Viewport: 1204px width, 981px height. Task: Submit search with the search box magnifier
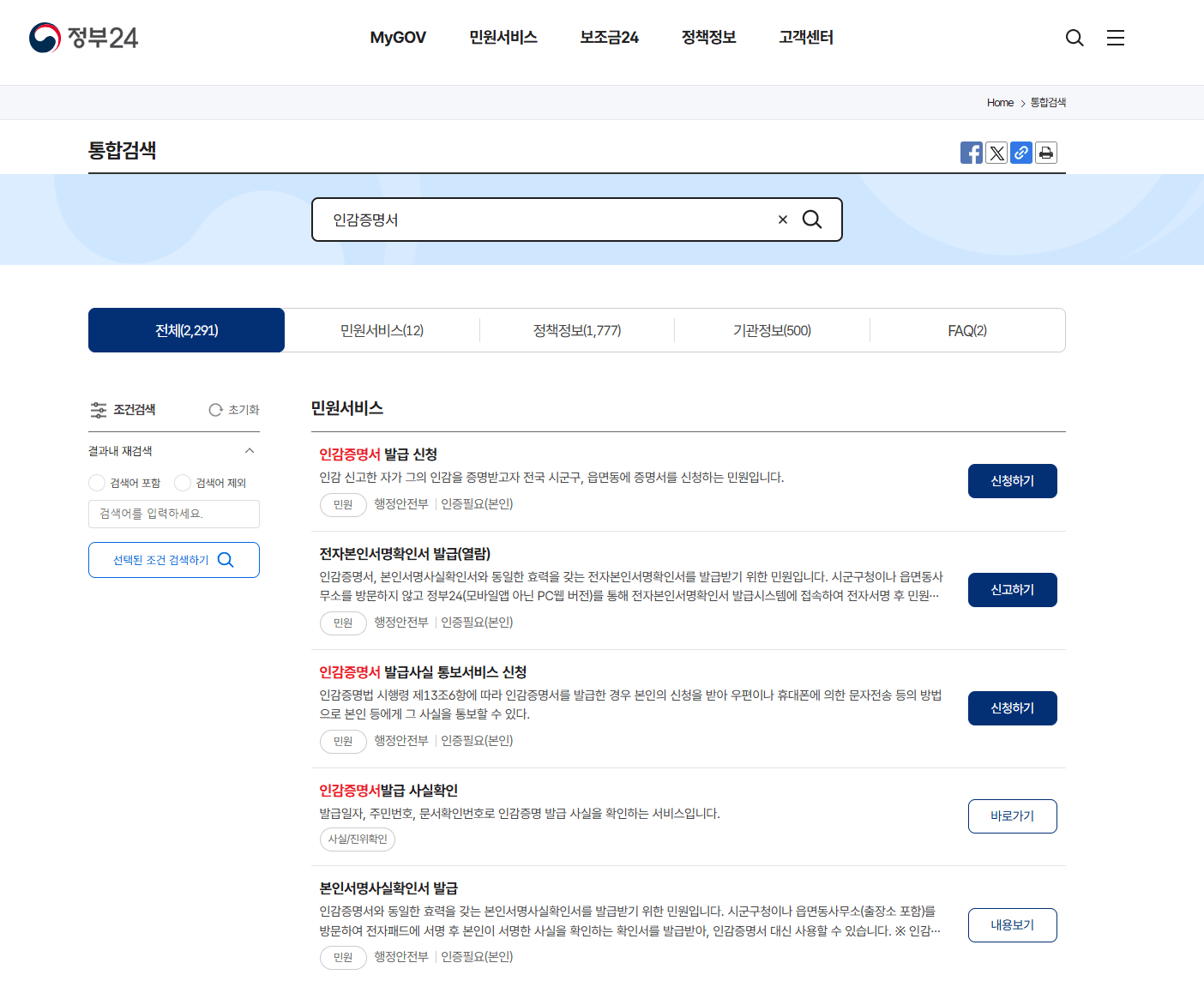coord(812,220)
